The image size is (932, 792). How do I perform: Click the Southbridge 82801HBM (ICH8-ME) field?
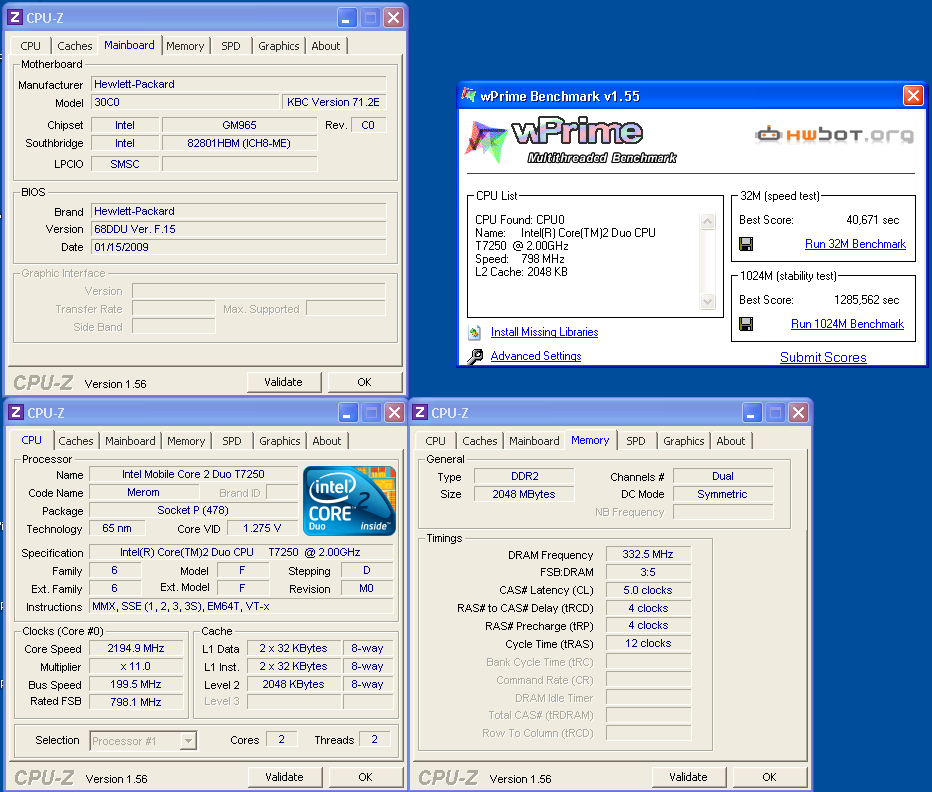coord(240,143)
